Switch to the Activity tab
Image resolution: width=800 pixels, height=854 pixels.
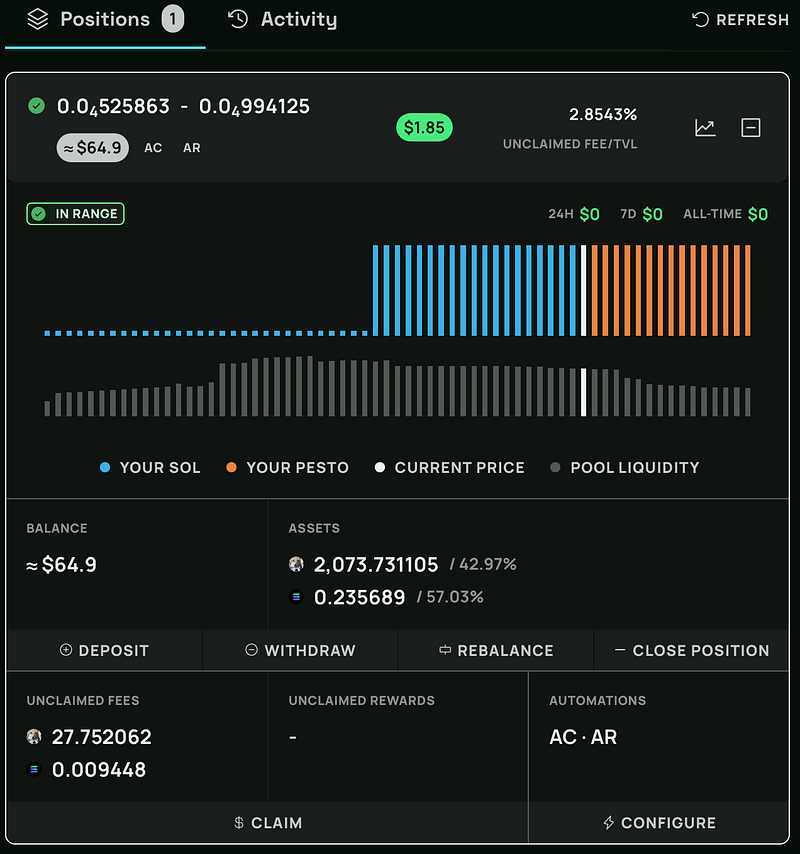(282, 20)
